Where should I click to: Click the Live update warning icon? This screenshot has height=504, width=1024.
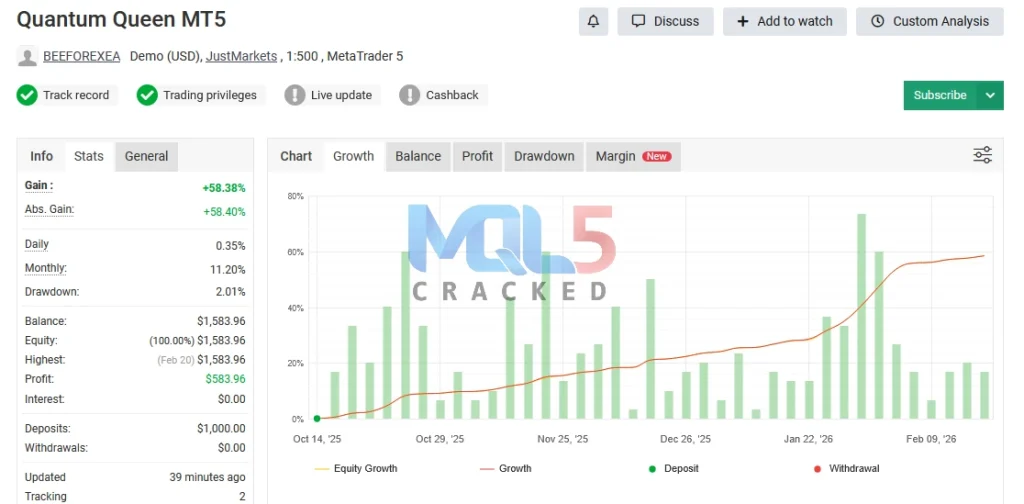(294, 95)
